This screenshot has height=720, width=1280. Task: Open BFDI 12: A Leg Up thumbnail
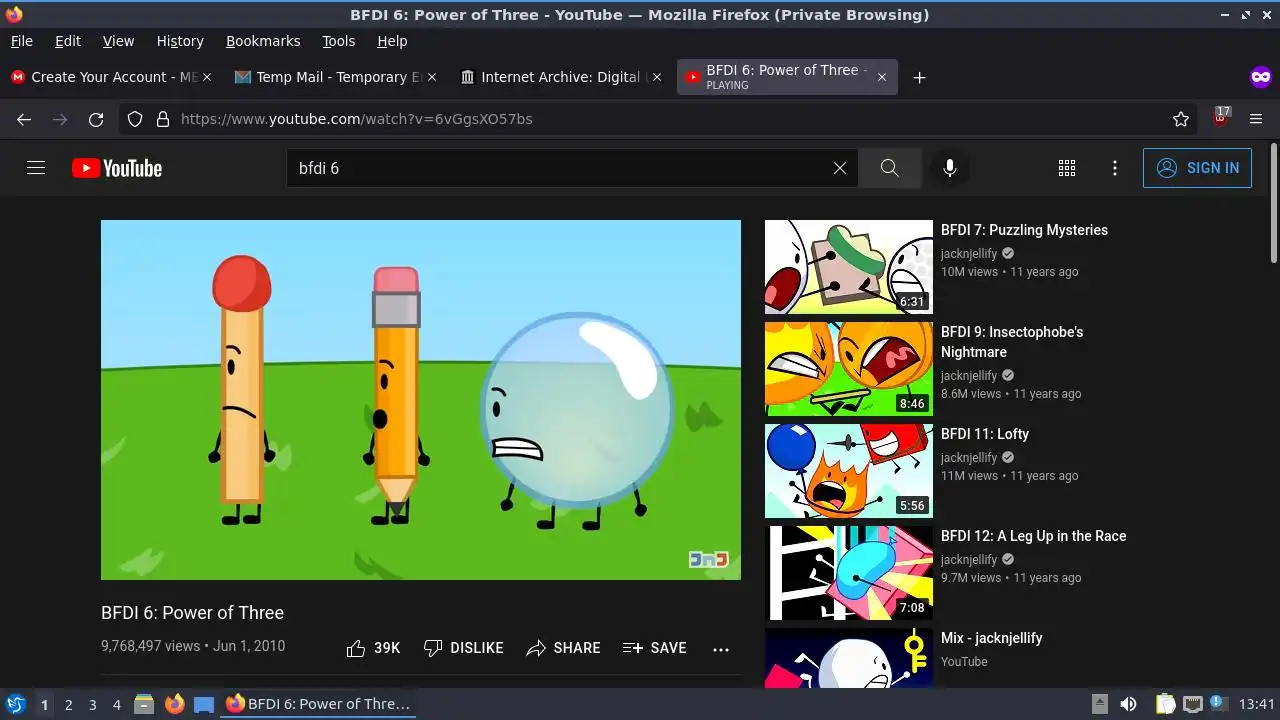pos(849,573)
